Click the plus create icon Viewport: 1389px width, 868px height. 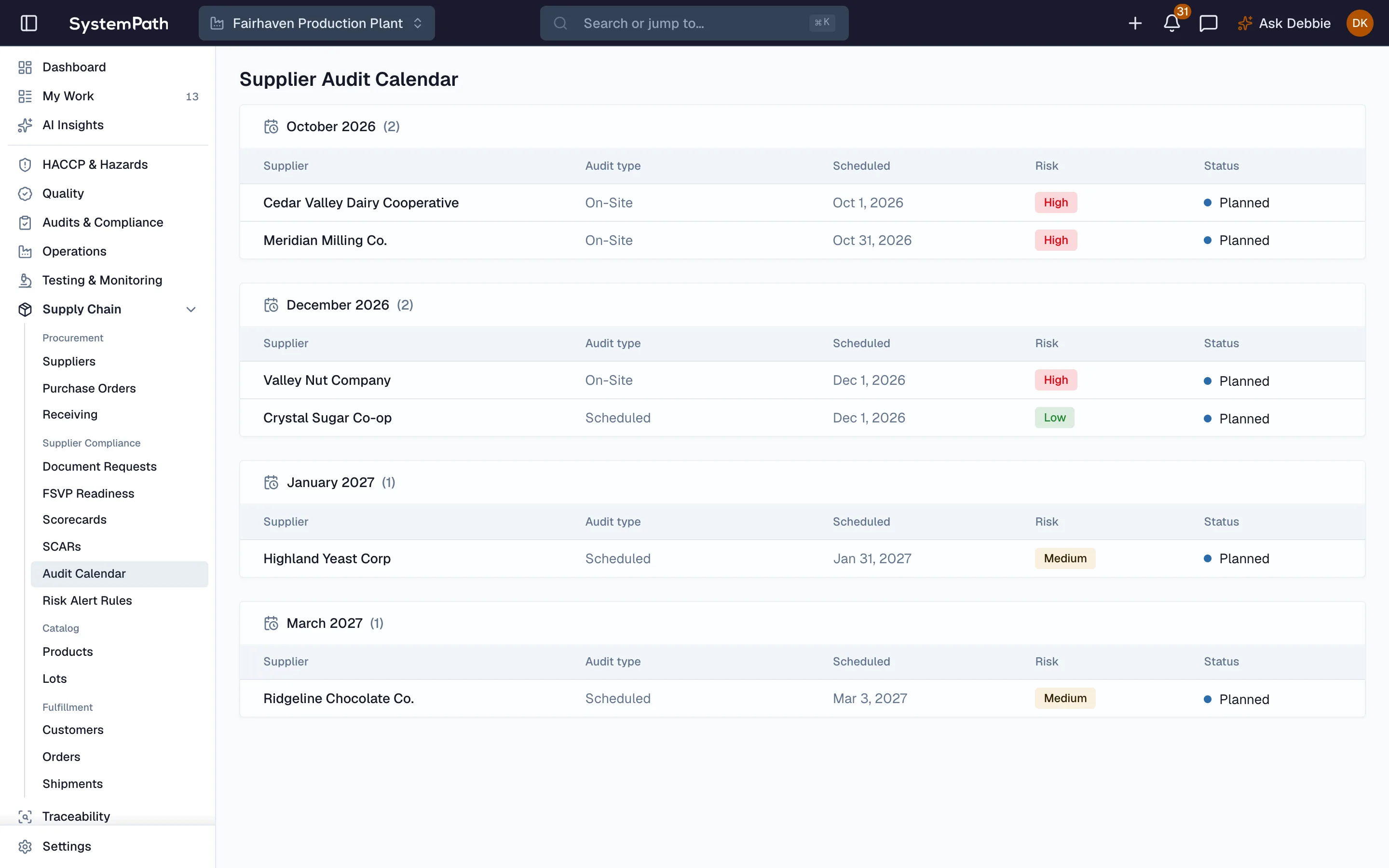[1135, 23]
